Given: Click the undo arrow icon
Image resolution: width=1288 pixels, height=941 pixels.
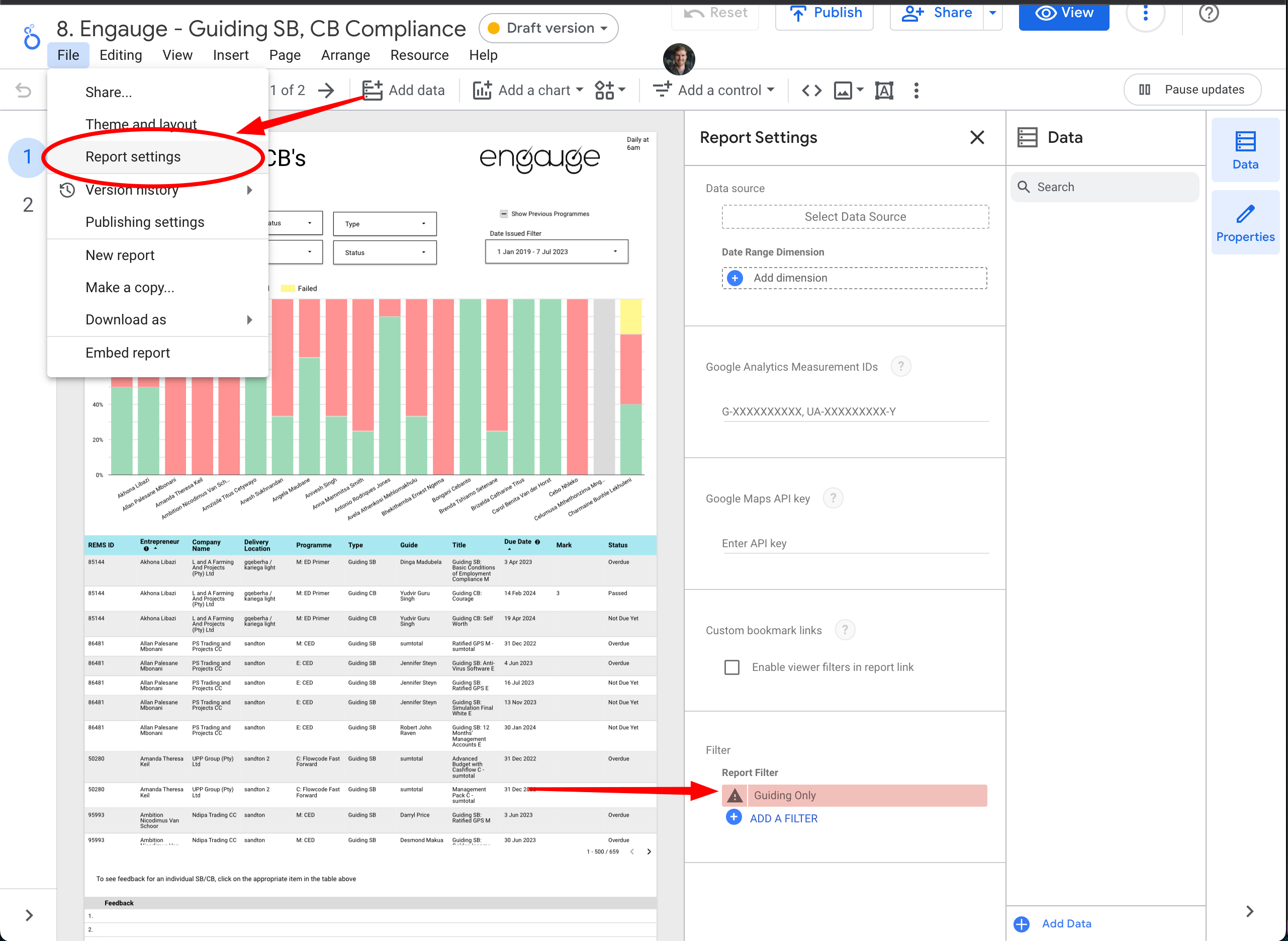Looking at the screenshot, I should pyautogui.click(x=23, y=90).
